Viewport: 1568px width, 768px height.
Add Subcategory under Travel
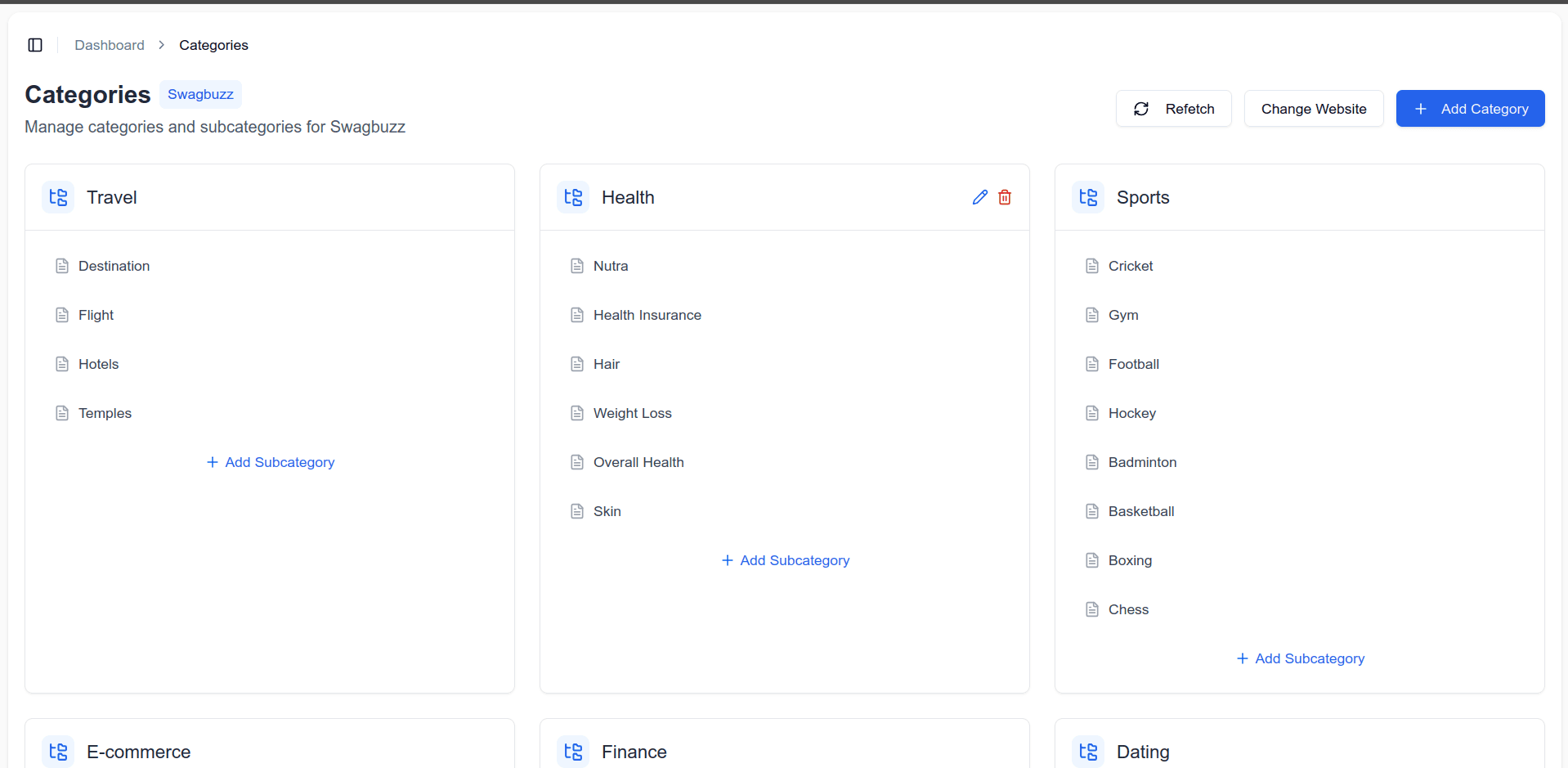coord(271,462)
